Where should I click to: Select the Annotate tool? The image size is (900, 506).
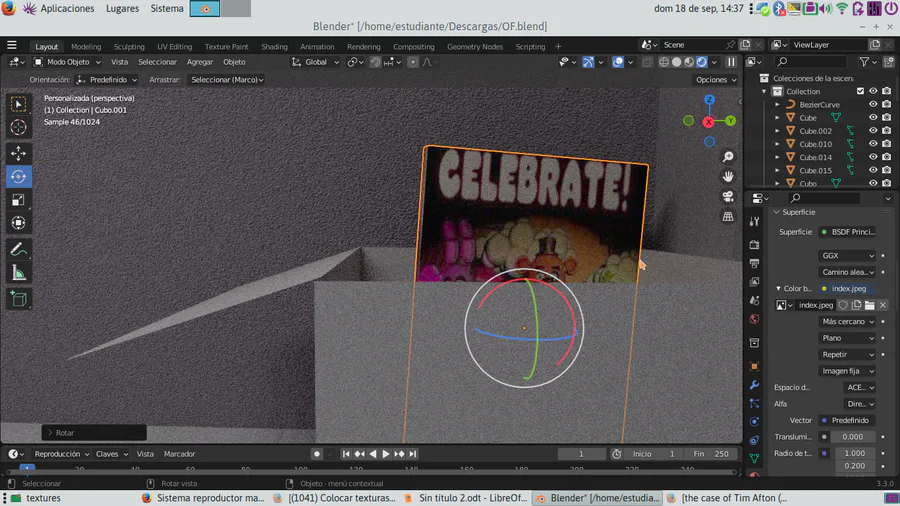click(x=18, y=250)
